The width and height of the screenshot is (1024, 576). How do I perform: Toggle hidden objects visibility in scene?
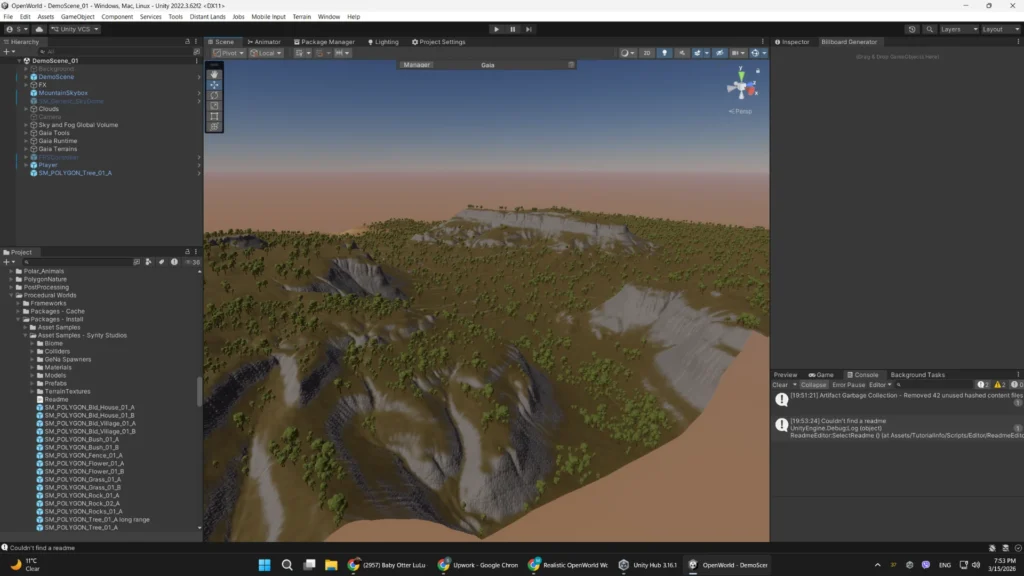tap(720, 53)
